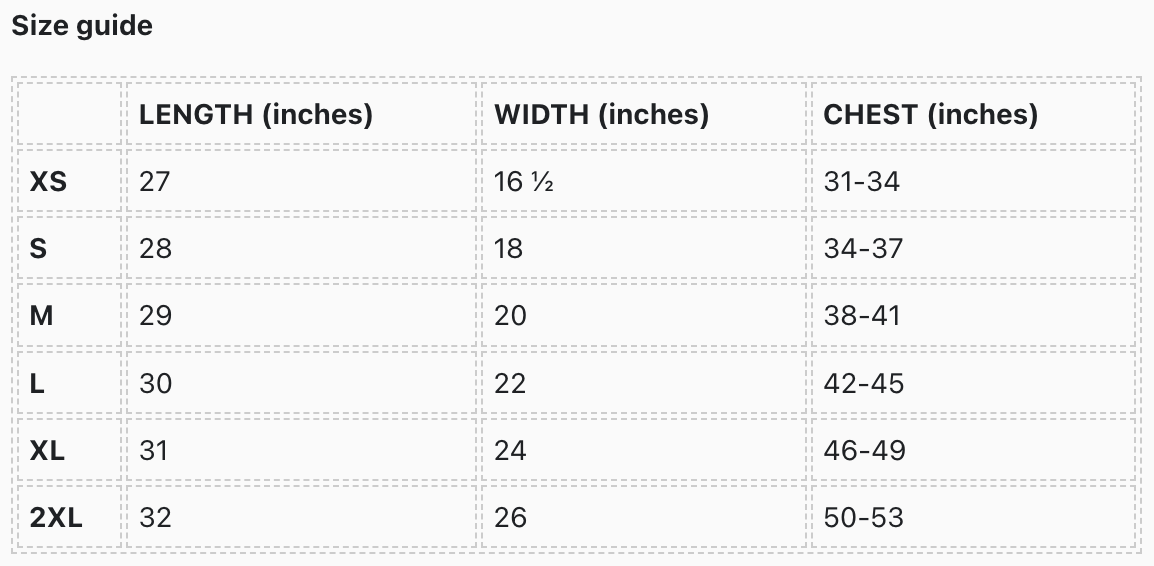The width and height of the screenshot is (1154, 566).
Task: Click the M chest range 38-41
Action: pyautogui.click(x=862, y=316)
